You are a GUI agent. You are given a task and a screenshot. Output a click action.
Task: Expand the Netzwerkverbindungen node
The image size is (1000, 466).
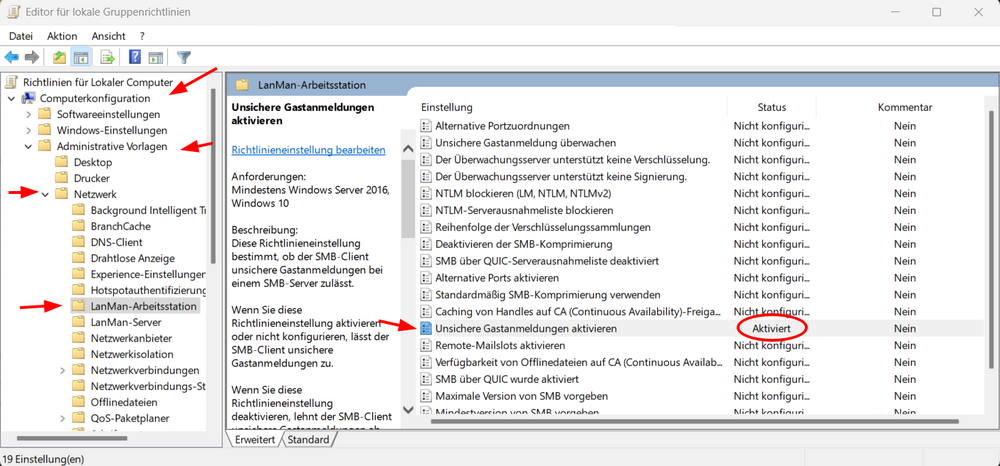pos(62,370)
